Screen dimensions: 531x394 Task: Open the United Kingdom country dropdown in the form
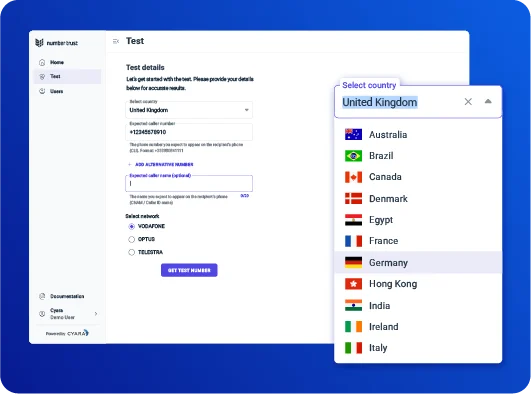pos(189,110)
